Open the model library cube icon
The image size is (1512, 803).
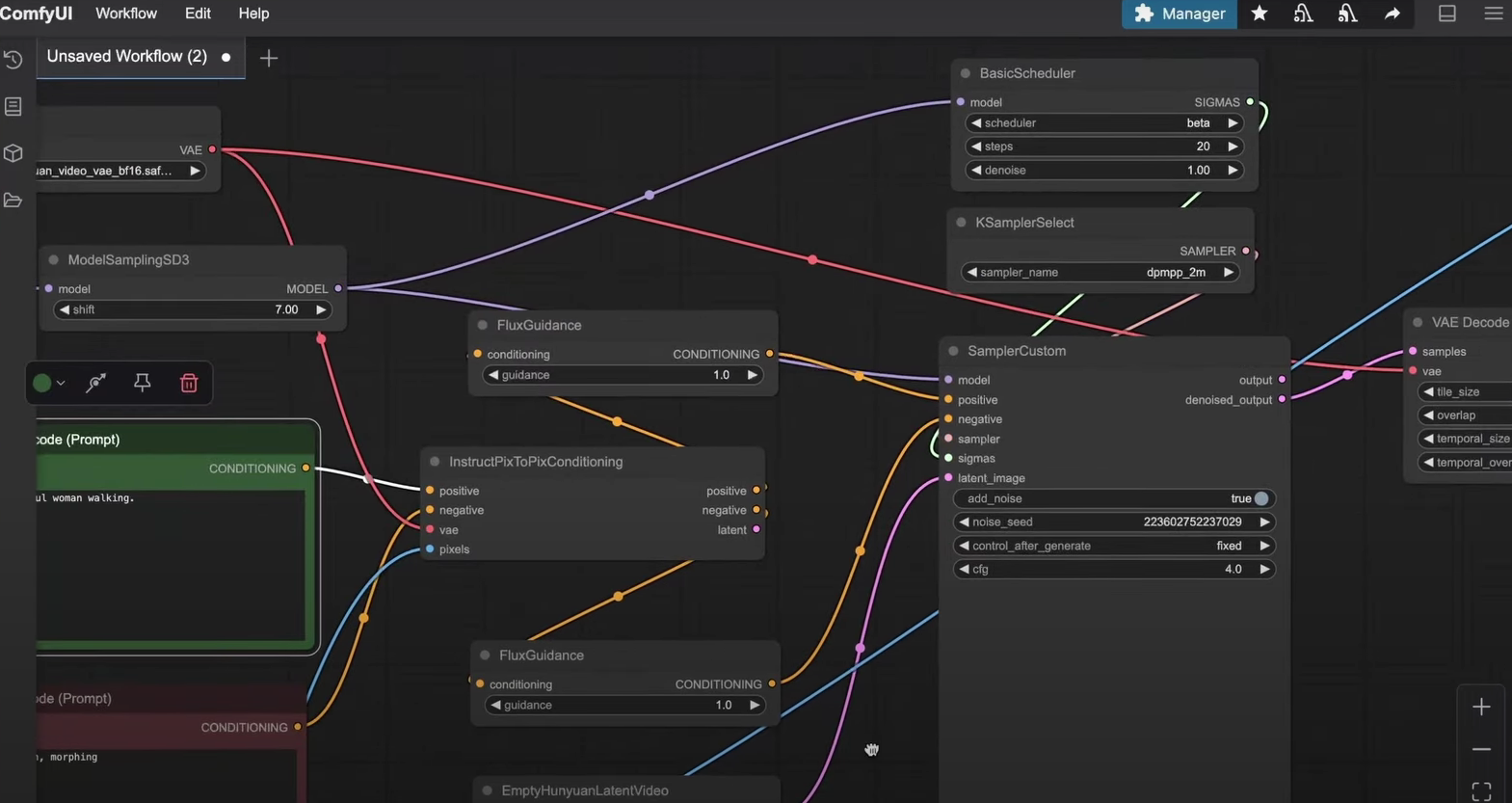(x=13, y=153)
